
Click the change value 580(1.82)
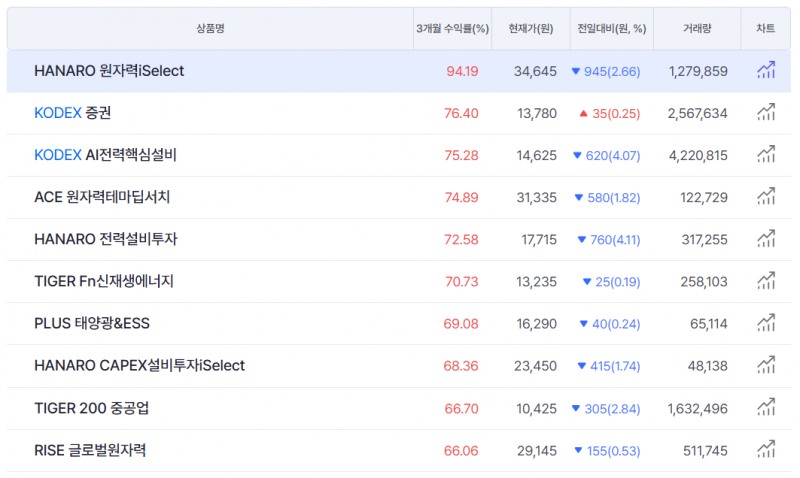point(613,197)
